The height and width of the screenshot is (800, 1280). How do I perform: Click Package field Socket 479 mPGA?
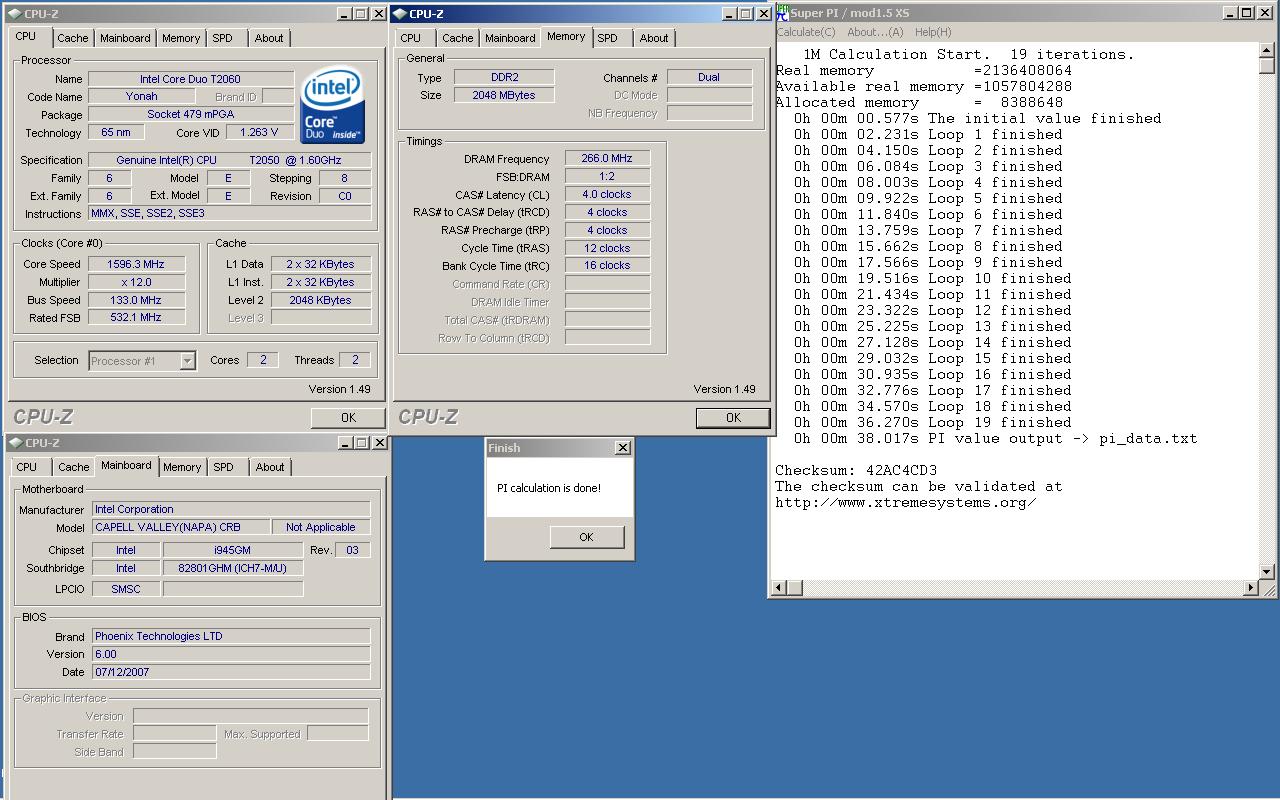tap(190, 114)
